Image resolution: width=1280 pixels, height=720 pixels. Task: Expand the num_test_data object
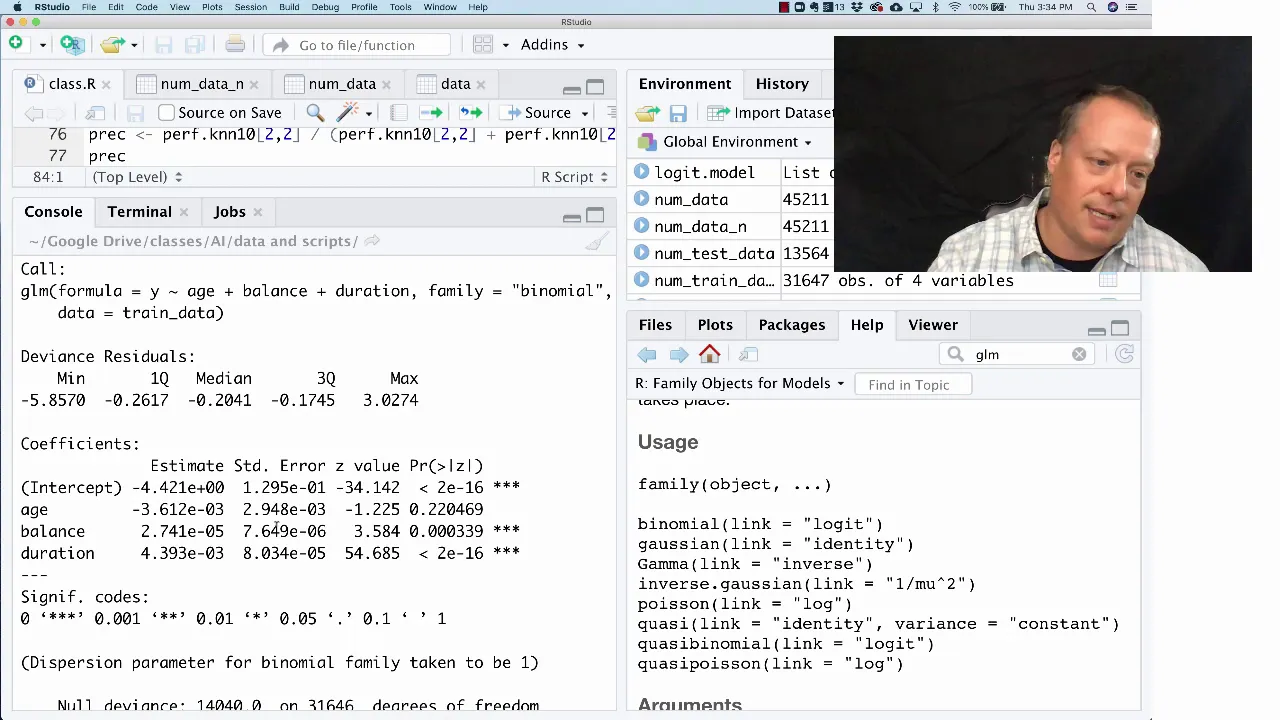(642, 253)
